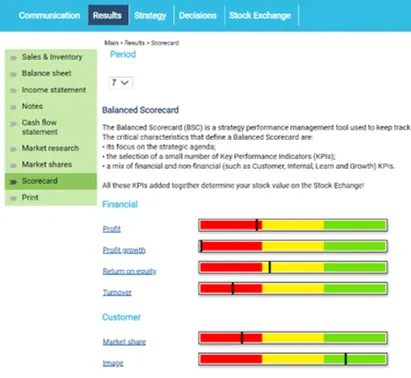This screenshot has height=378, width=411.
Task: Click the Market share KPI link
Action: point(124,342)
